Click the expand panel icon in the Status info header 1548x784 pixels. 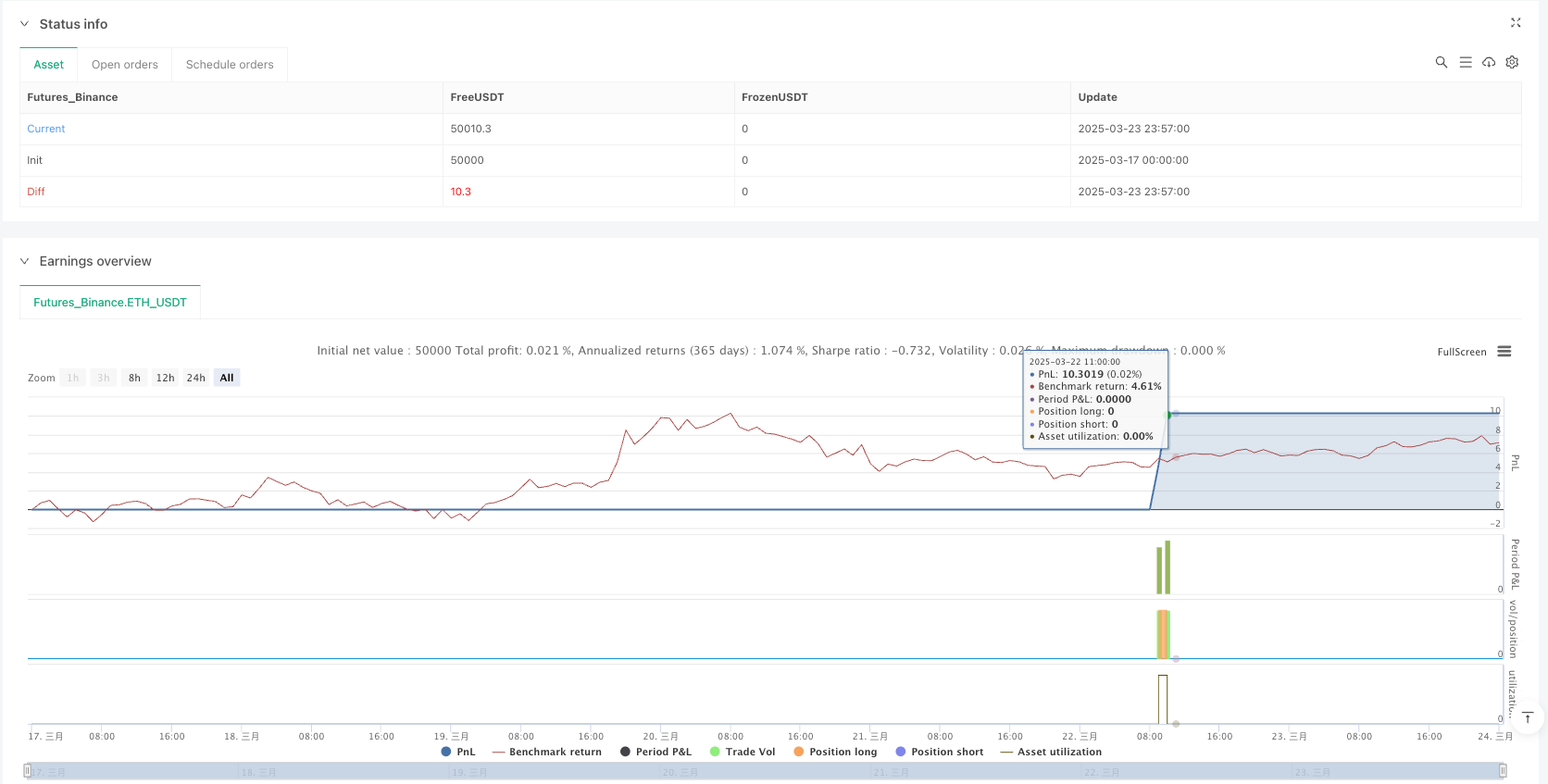[x=1516, y=23]
